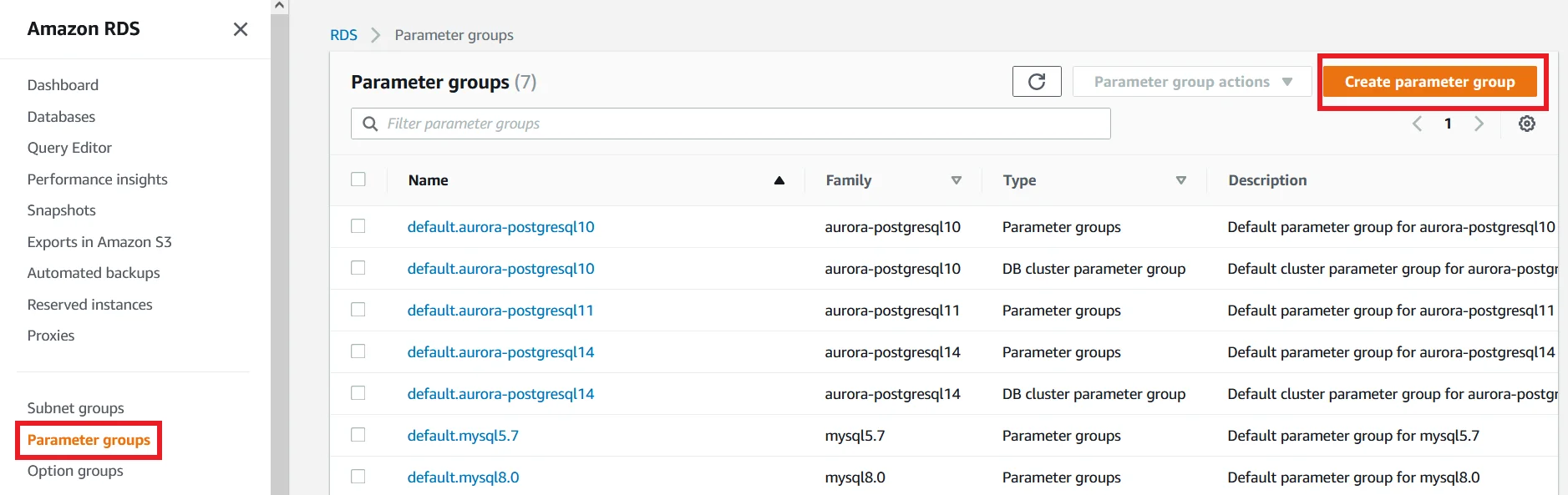Screen dimensions: 1568x495
Task: Click mysql8.0 family cell
Action: [x=855, y=477]
